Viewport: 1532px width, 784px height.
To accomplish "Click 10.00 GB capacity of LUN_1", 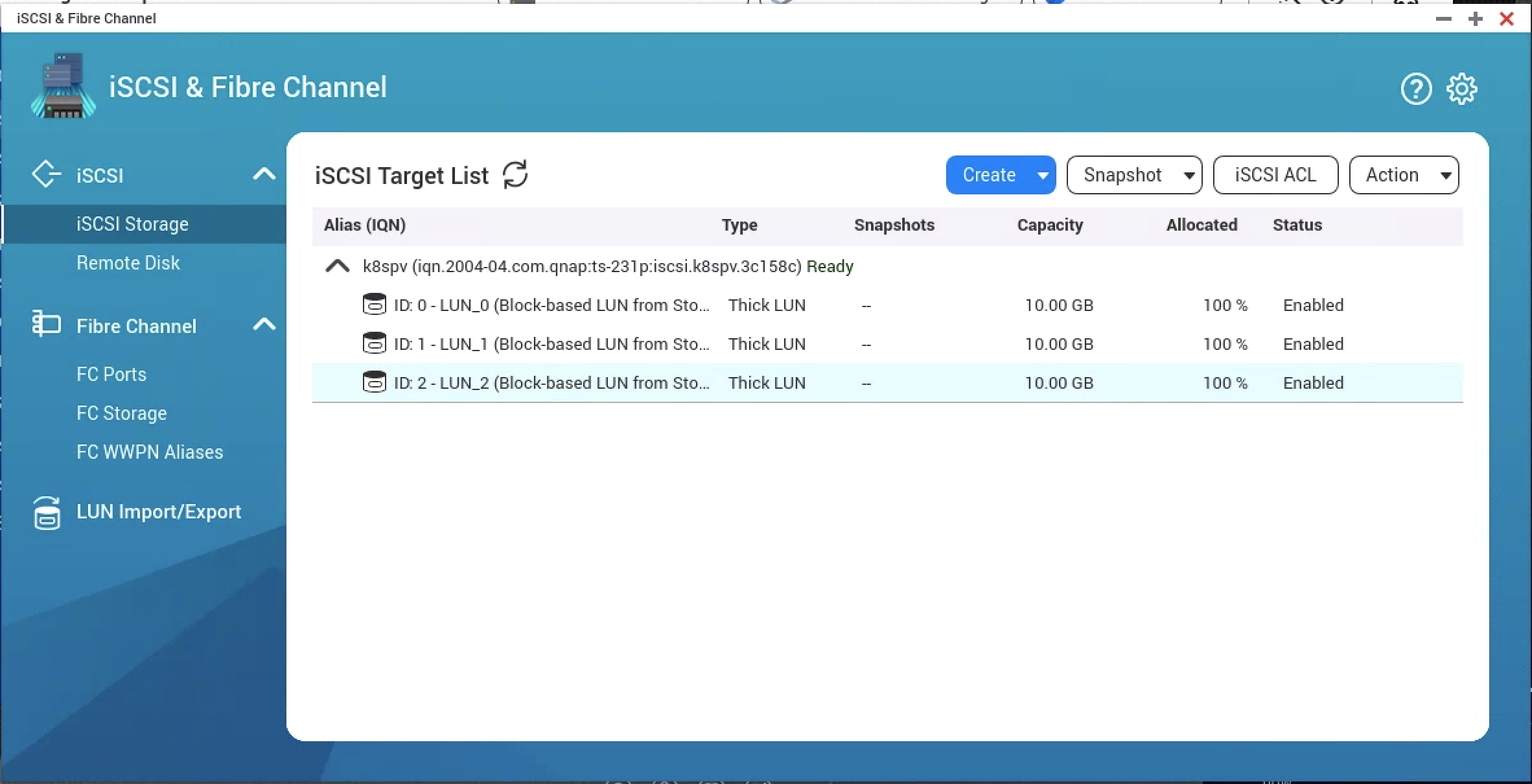I will click(x=1059, y=344).
